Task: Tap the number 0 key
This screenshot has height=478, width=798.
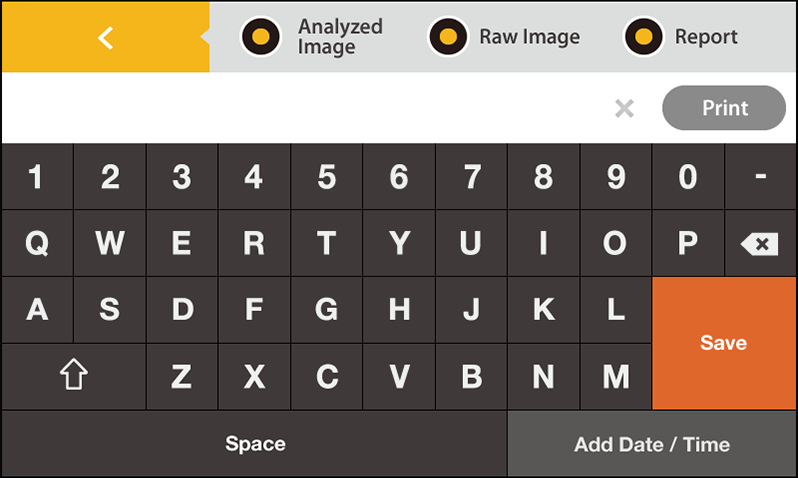Action: click(688, 177)
